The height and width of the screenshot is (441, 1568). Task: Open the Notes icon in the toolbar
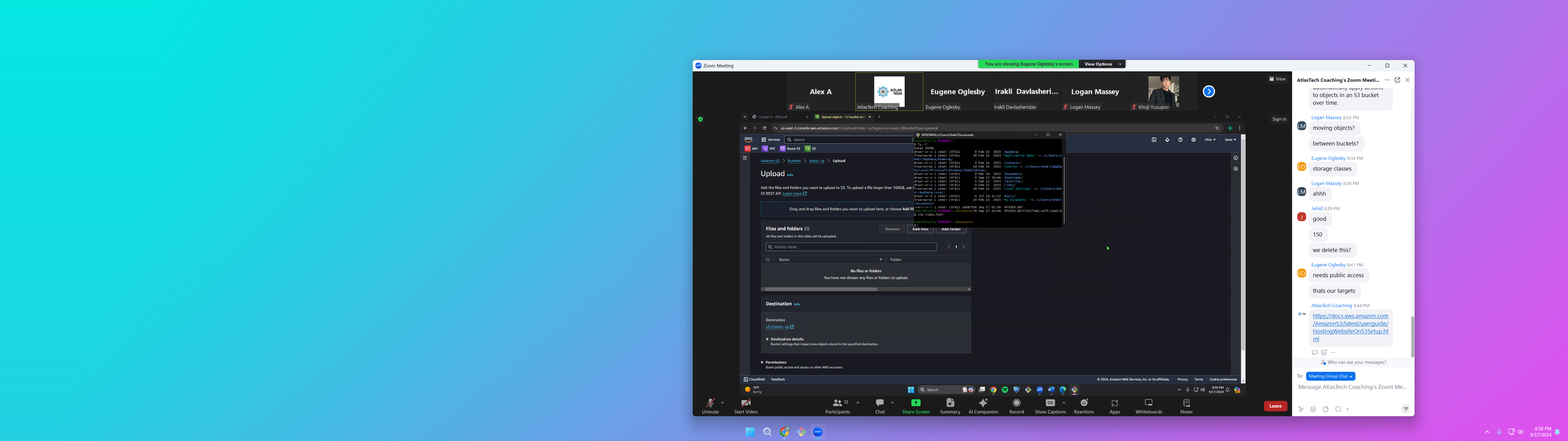click(1186, 403)
